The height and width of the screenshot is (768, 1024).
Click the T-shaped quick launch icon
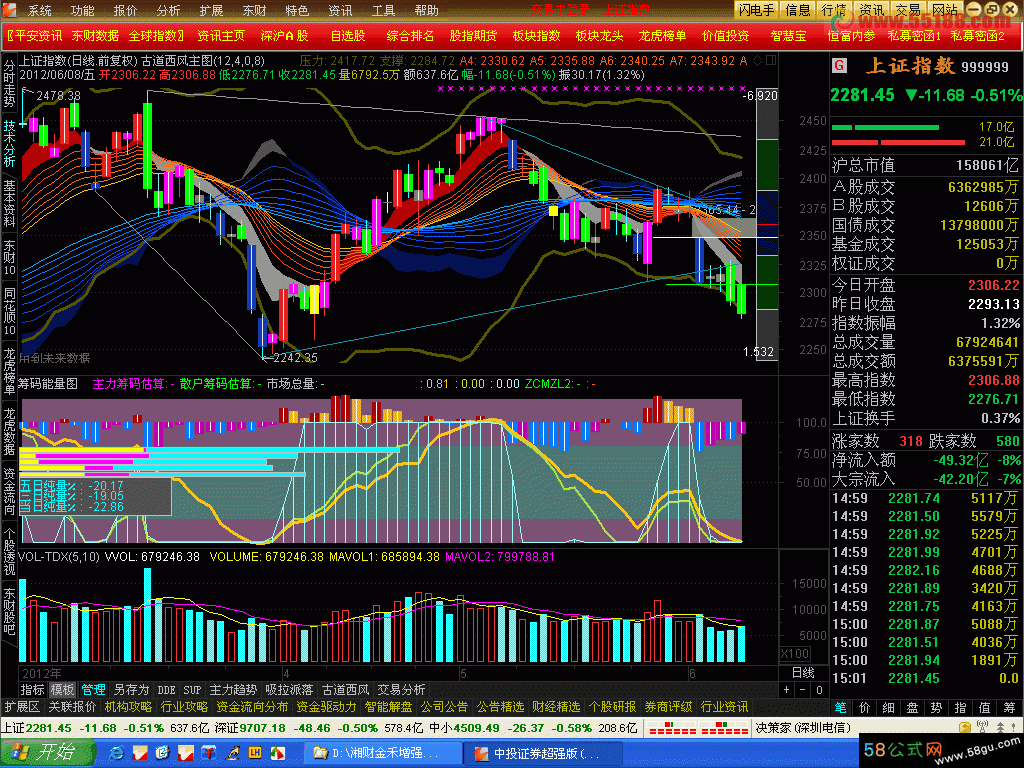point(208,753)
